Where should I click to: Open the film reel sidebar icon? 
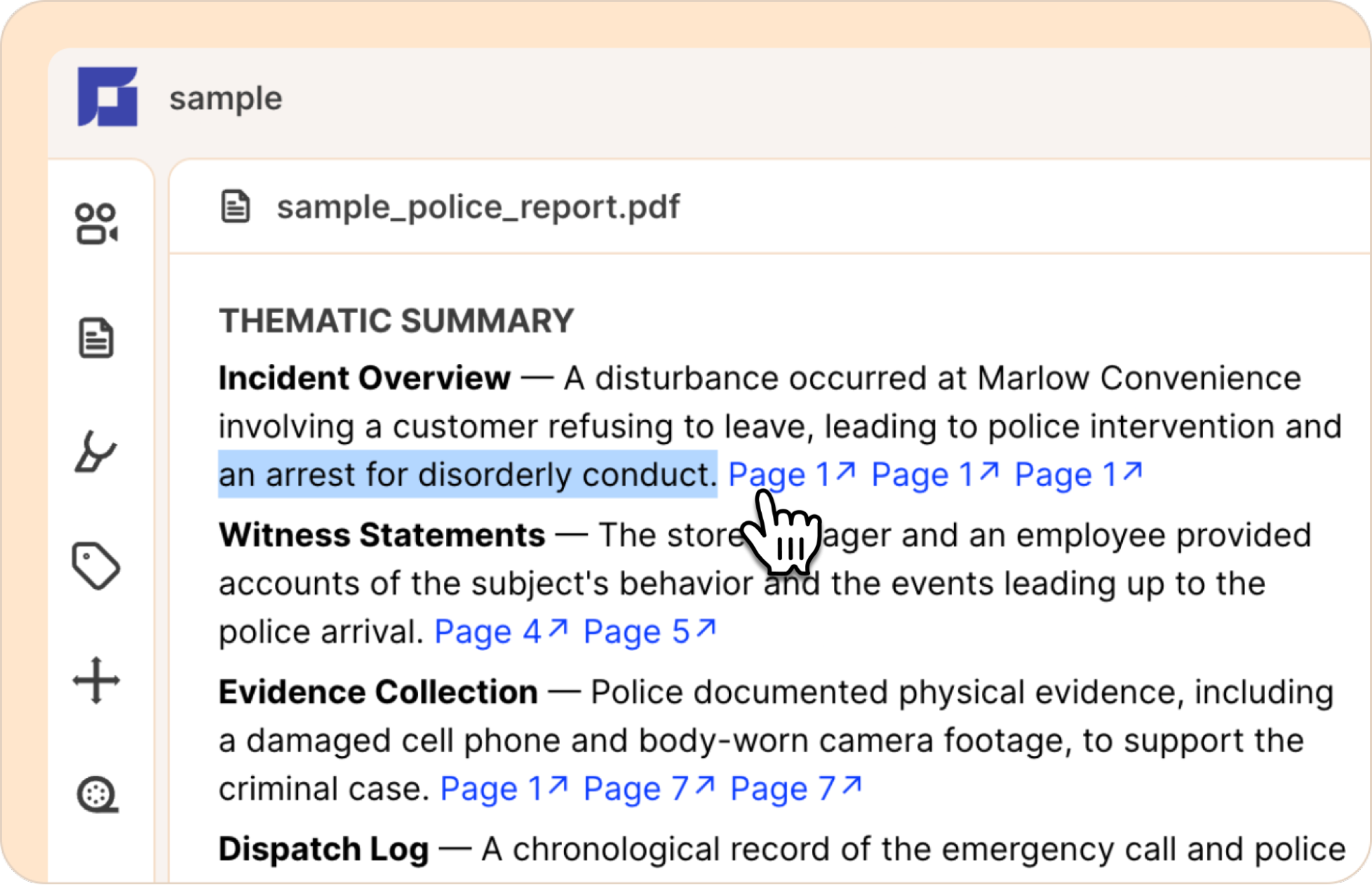pyautogui.click(x=97, y=794)
